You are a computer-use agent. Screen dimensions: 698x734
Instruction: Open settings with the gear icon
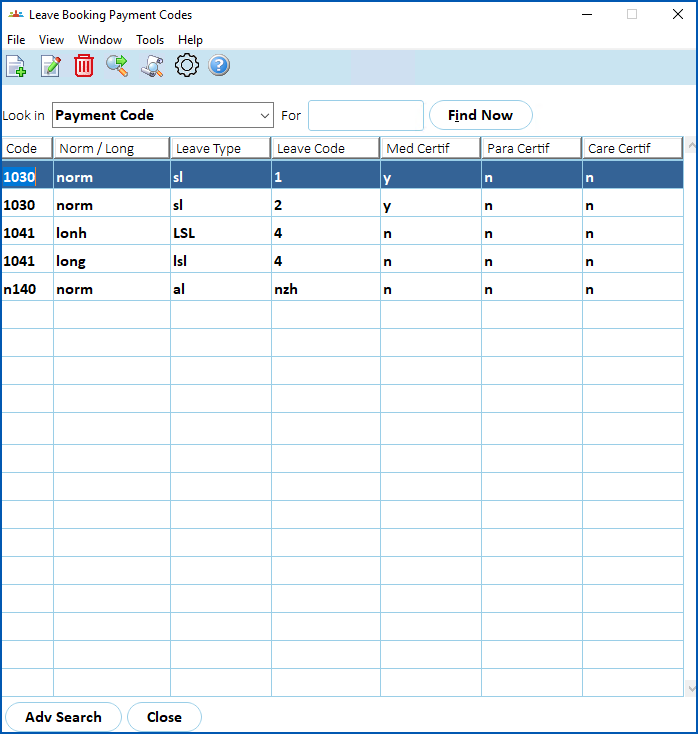186,66
